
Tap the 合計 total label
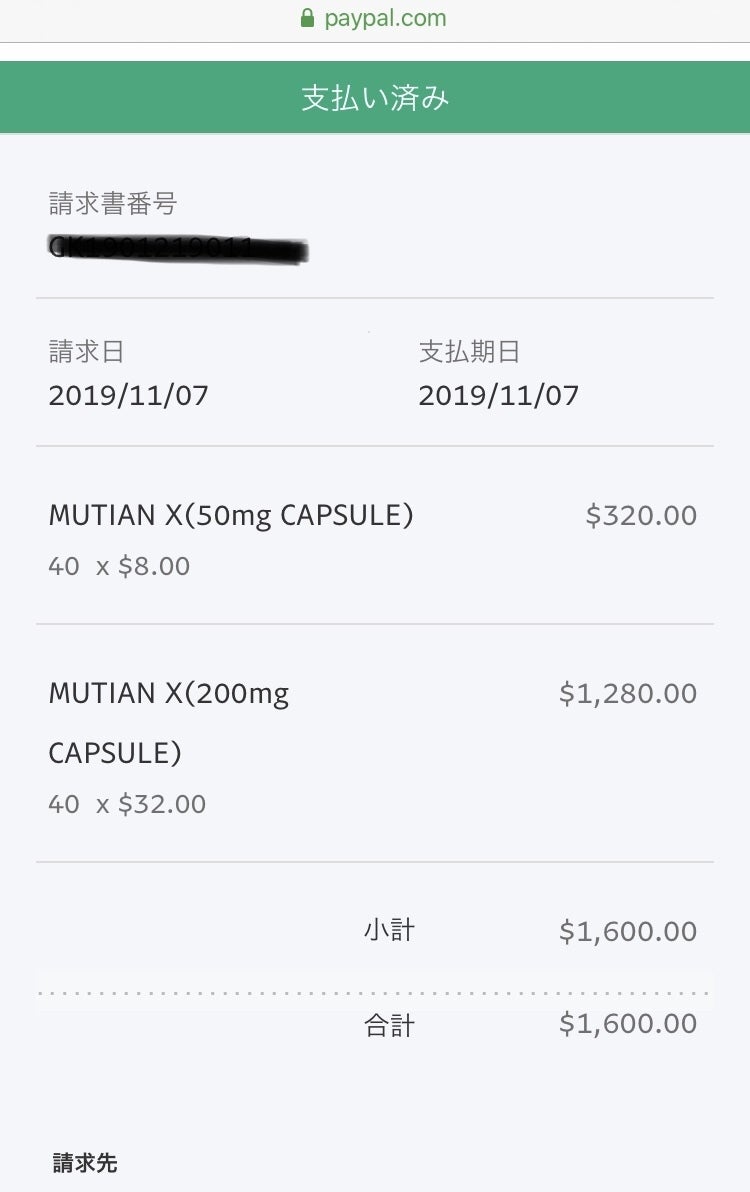tap(389, 1025)
